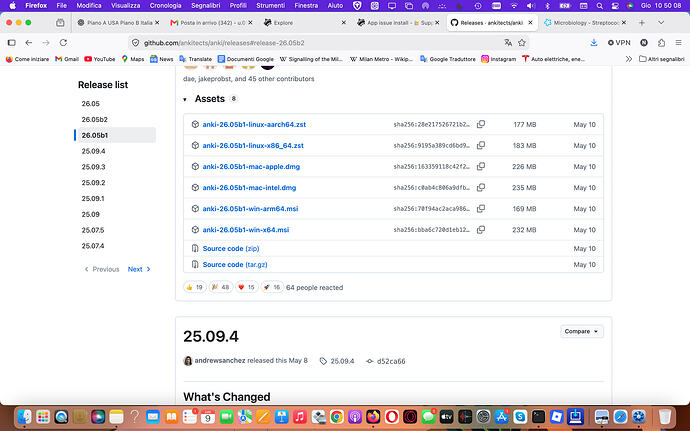Copy sha256 of anki-26.05b1-linux-aarch64.zst
The image size is (690, 431).
tap(481, 124)
